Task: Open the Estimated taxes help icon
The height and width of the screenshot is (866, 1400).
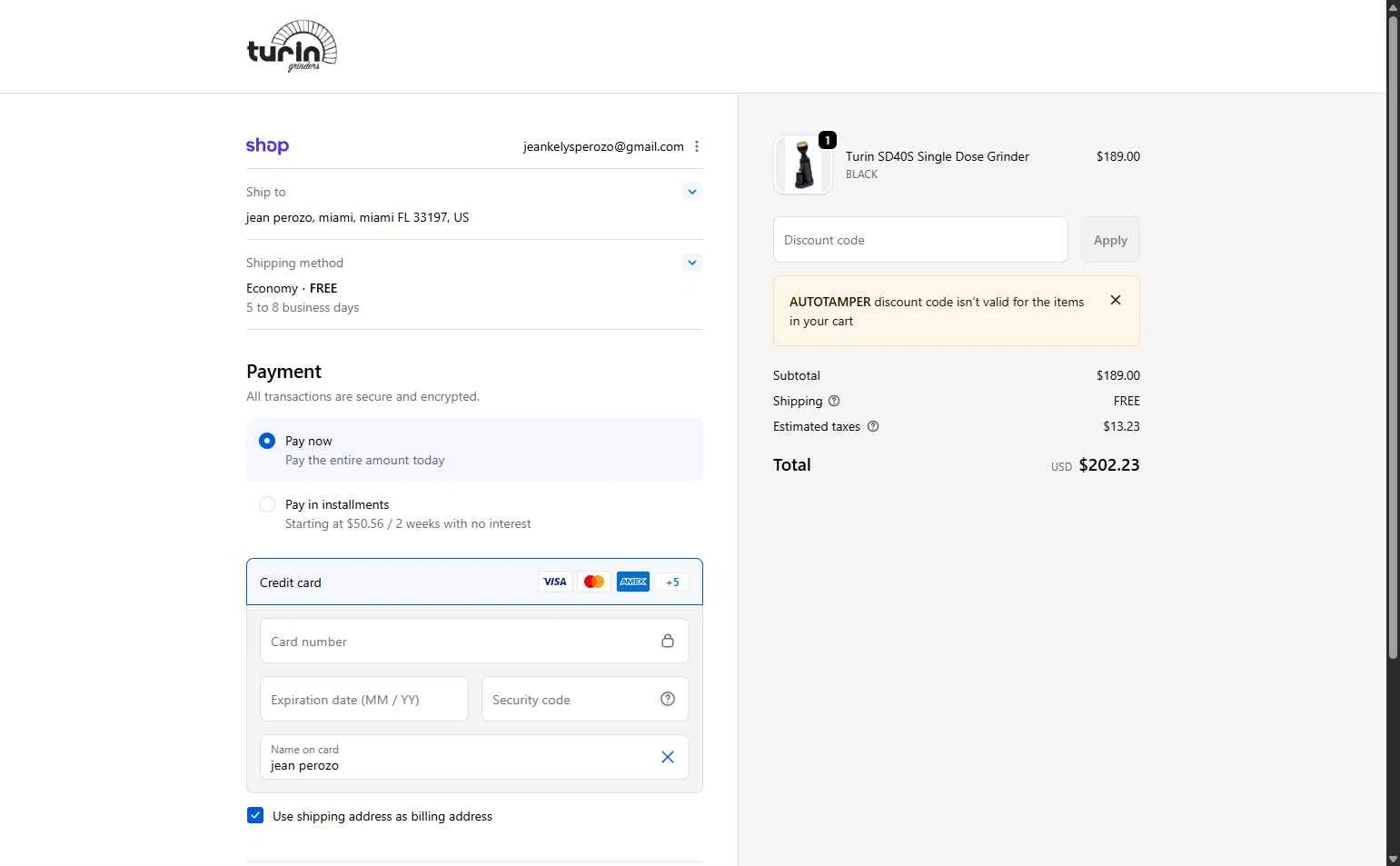Action: point(873,426)
